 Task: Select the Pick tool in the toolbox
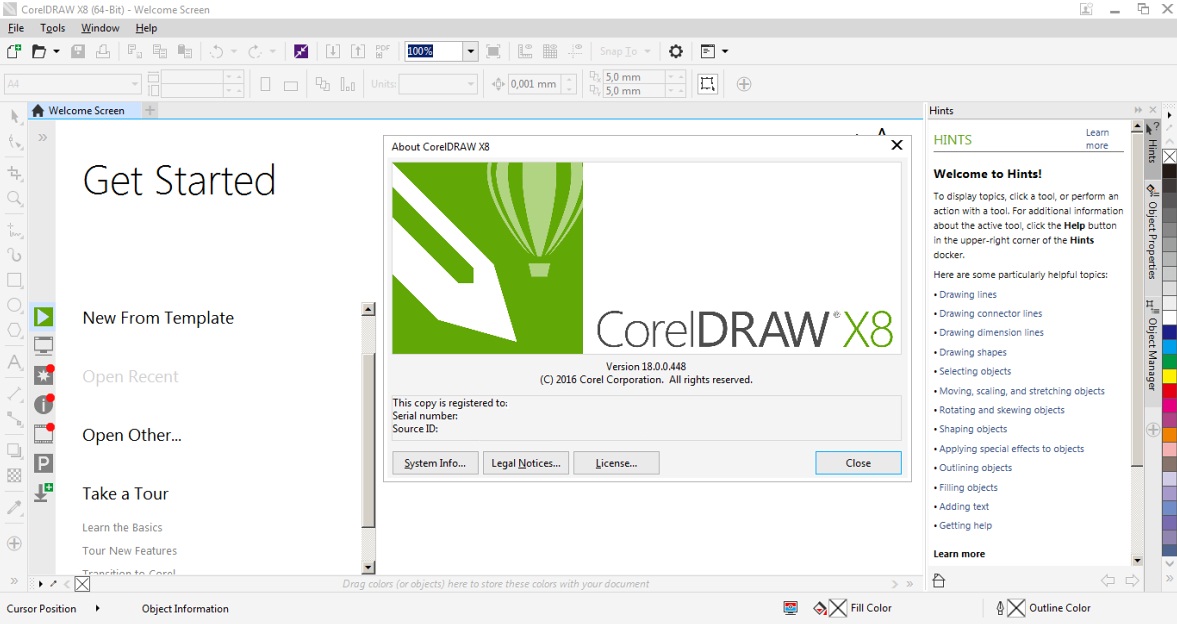(14, 117)
